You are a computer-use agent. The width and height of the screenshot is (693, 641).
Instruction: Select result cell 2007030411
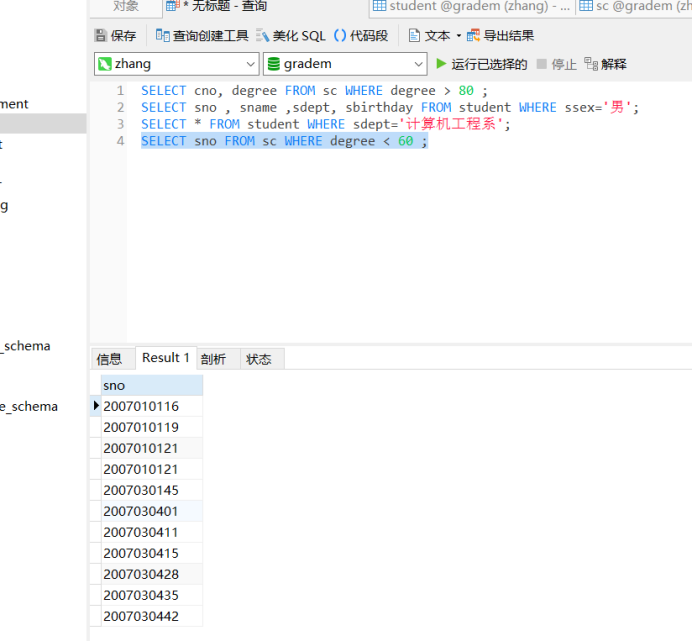point(152,532)
